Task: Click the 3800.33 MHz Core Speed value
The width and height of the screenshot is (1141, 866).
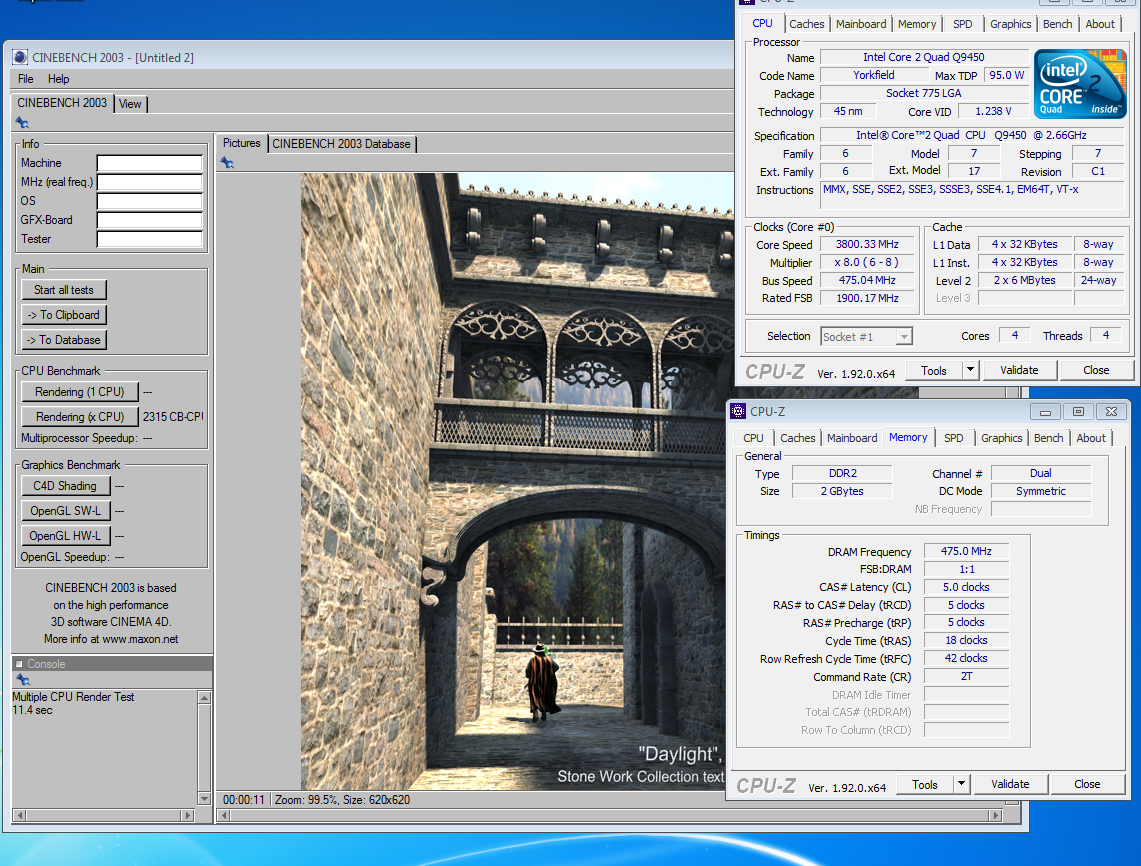Action: [x=867, y=245]
